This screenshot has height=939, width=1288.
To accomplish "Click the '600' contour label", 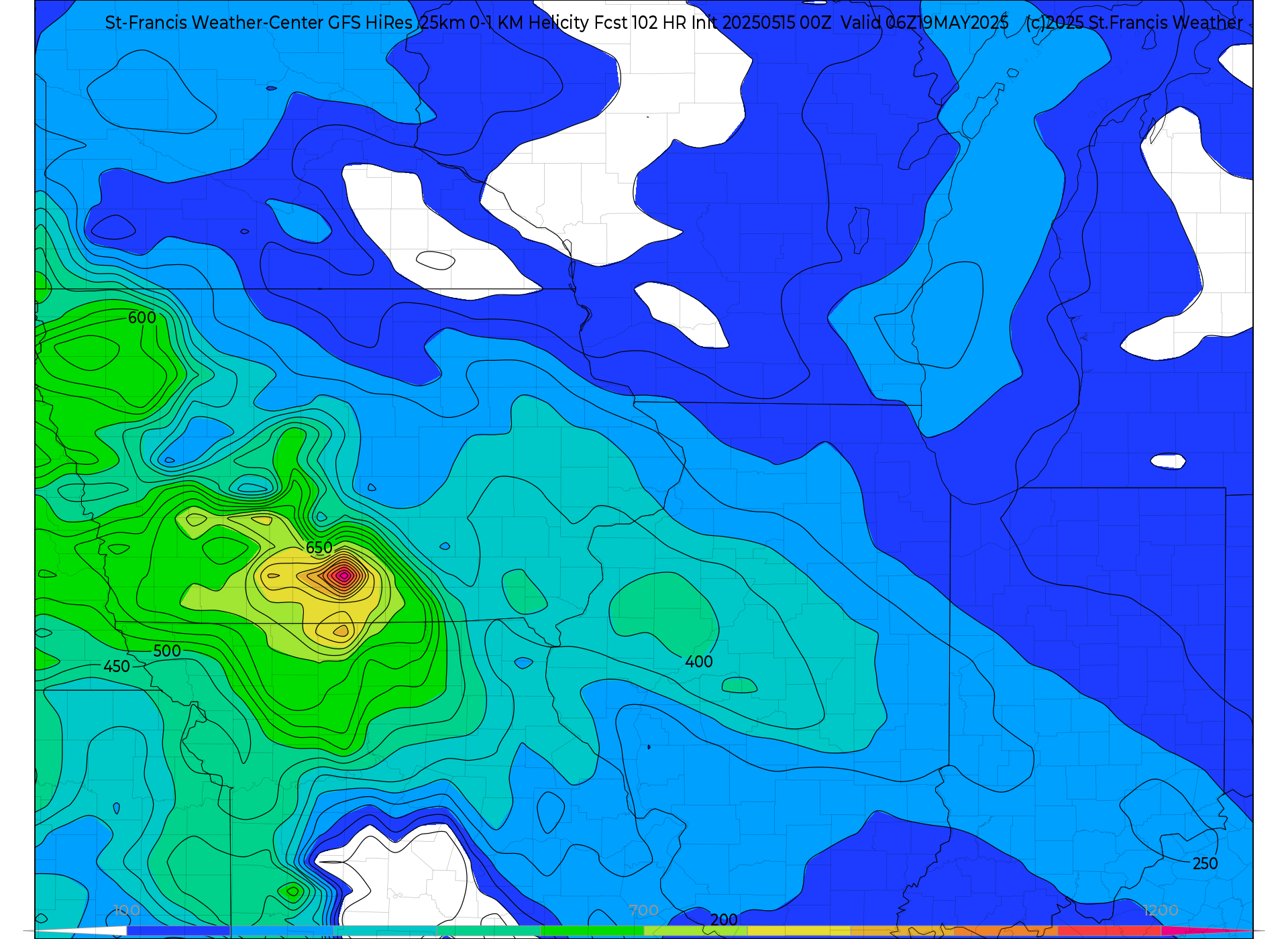I will point(142,317).
